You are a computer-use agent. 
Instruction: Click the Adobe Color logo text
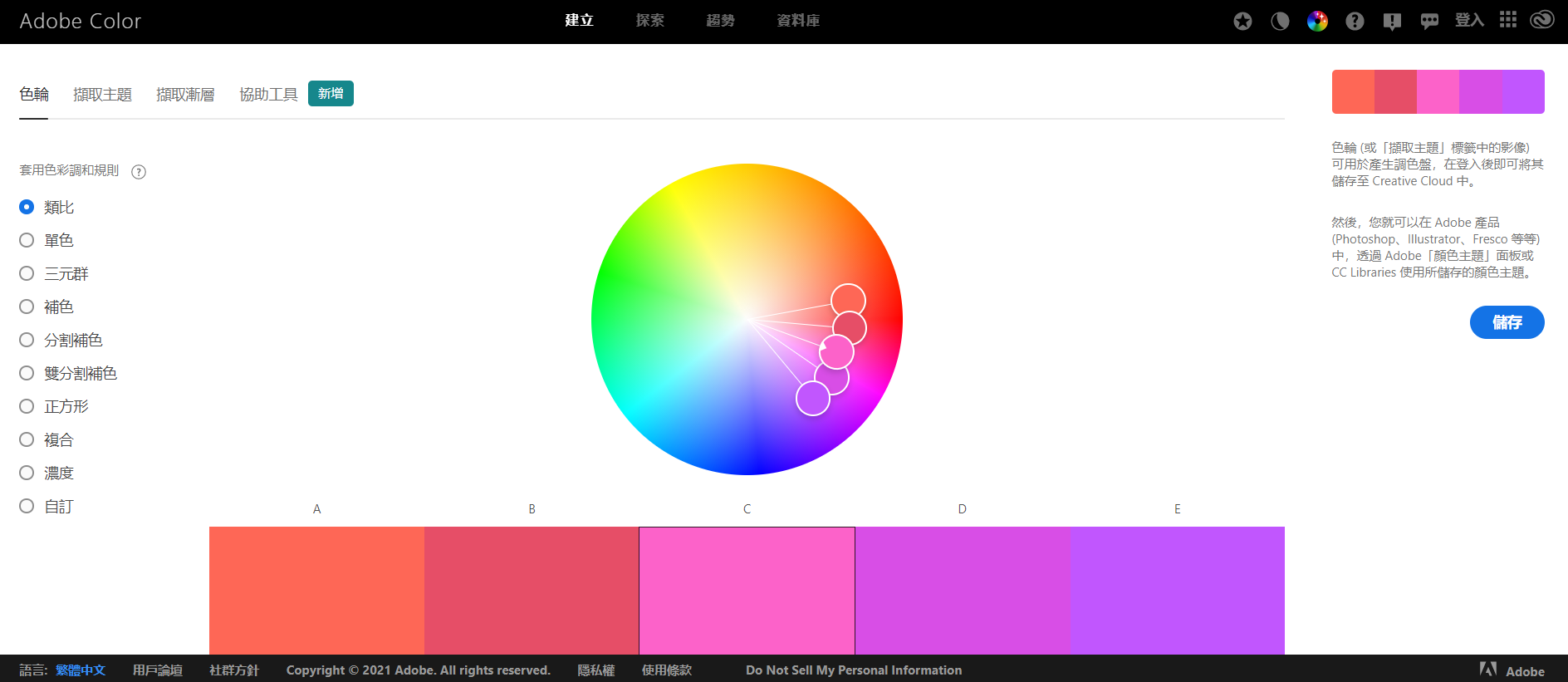coord(81,22)
